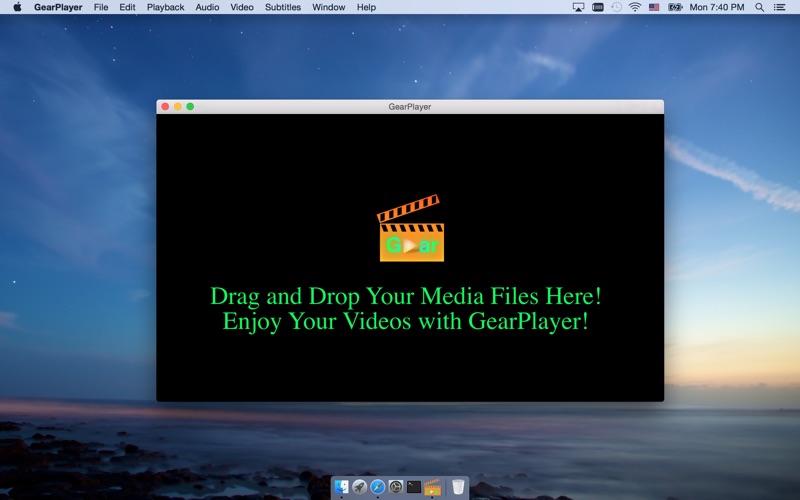Open the Apple menu
Viewport: 800px width, 500px height.
(17, 7)
